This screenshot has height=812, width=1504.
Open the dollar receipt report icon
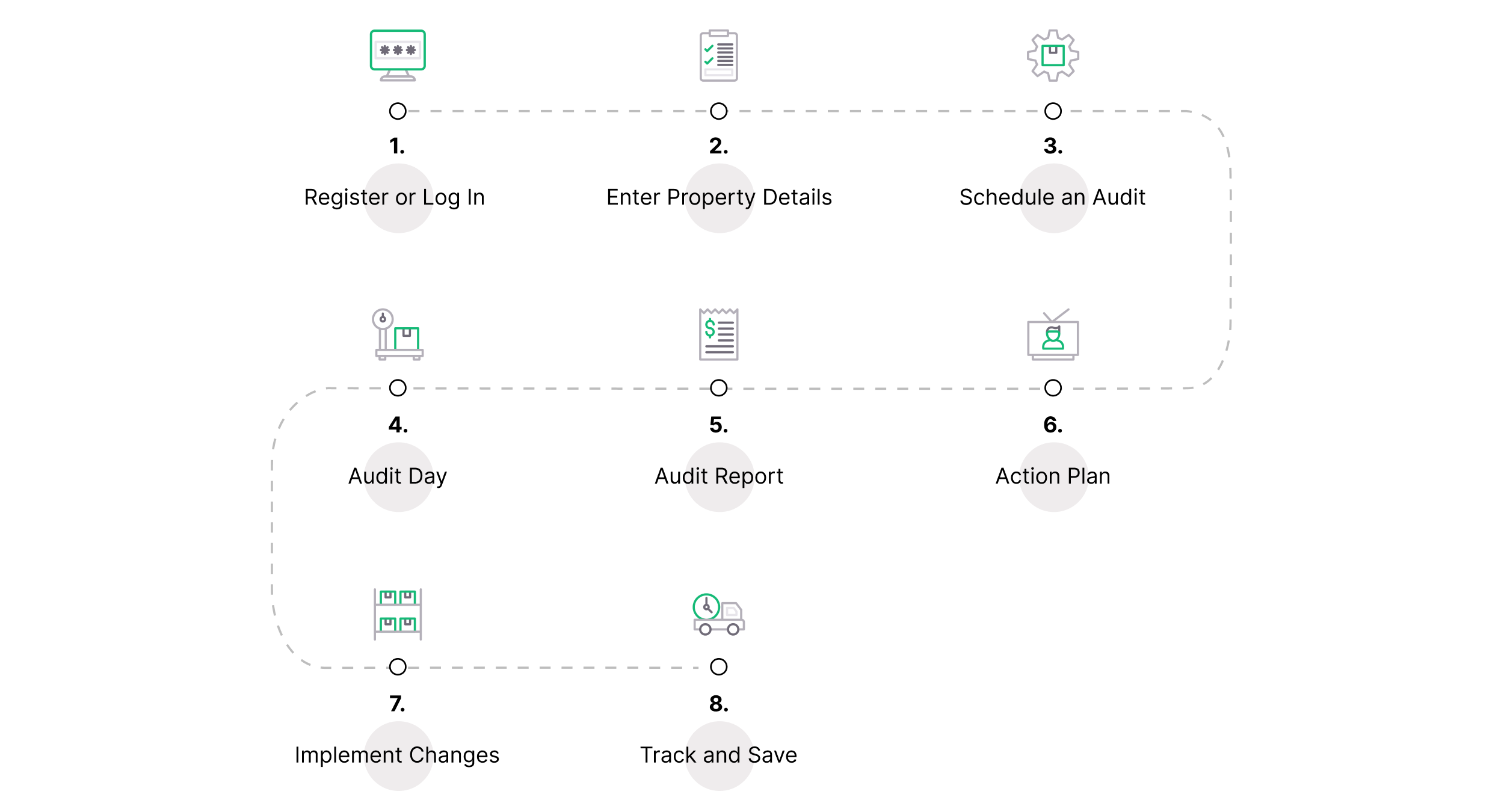[718, 334]
